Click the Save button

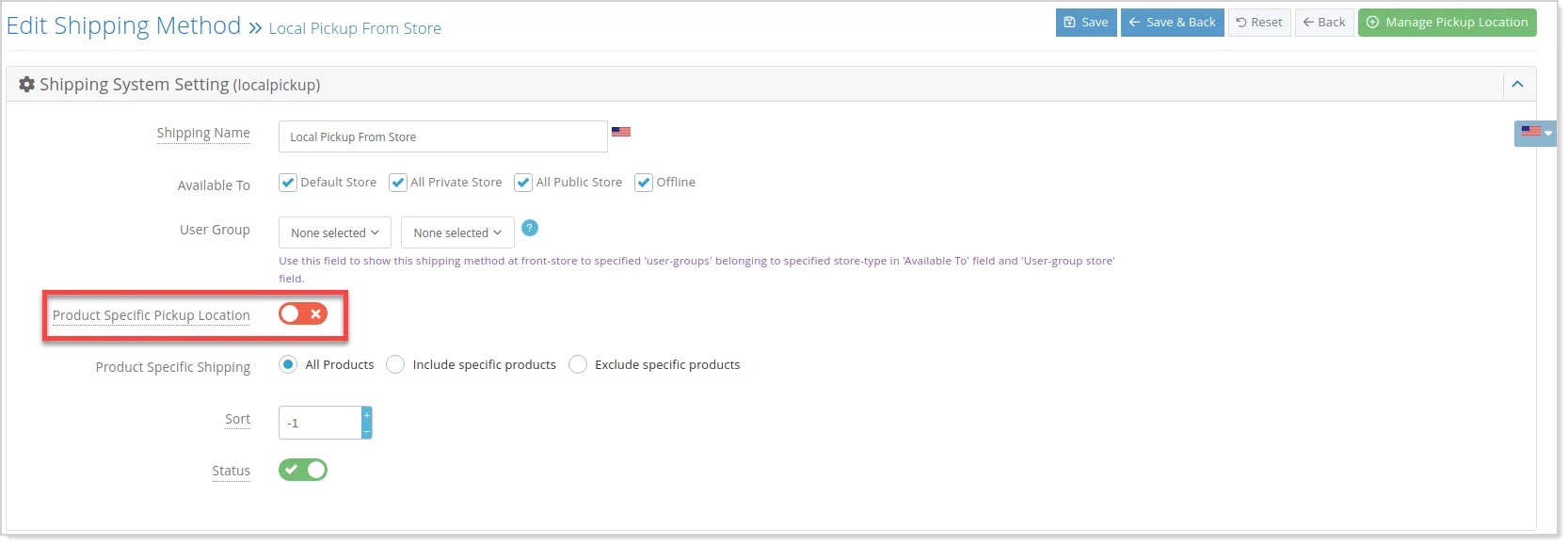pos(1086,23)
